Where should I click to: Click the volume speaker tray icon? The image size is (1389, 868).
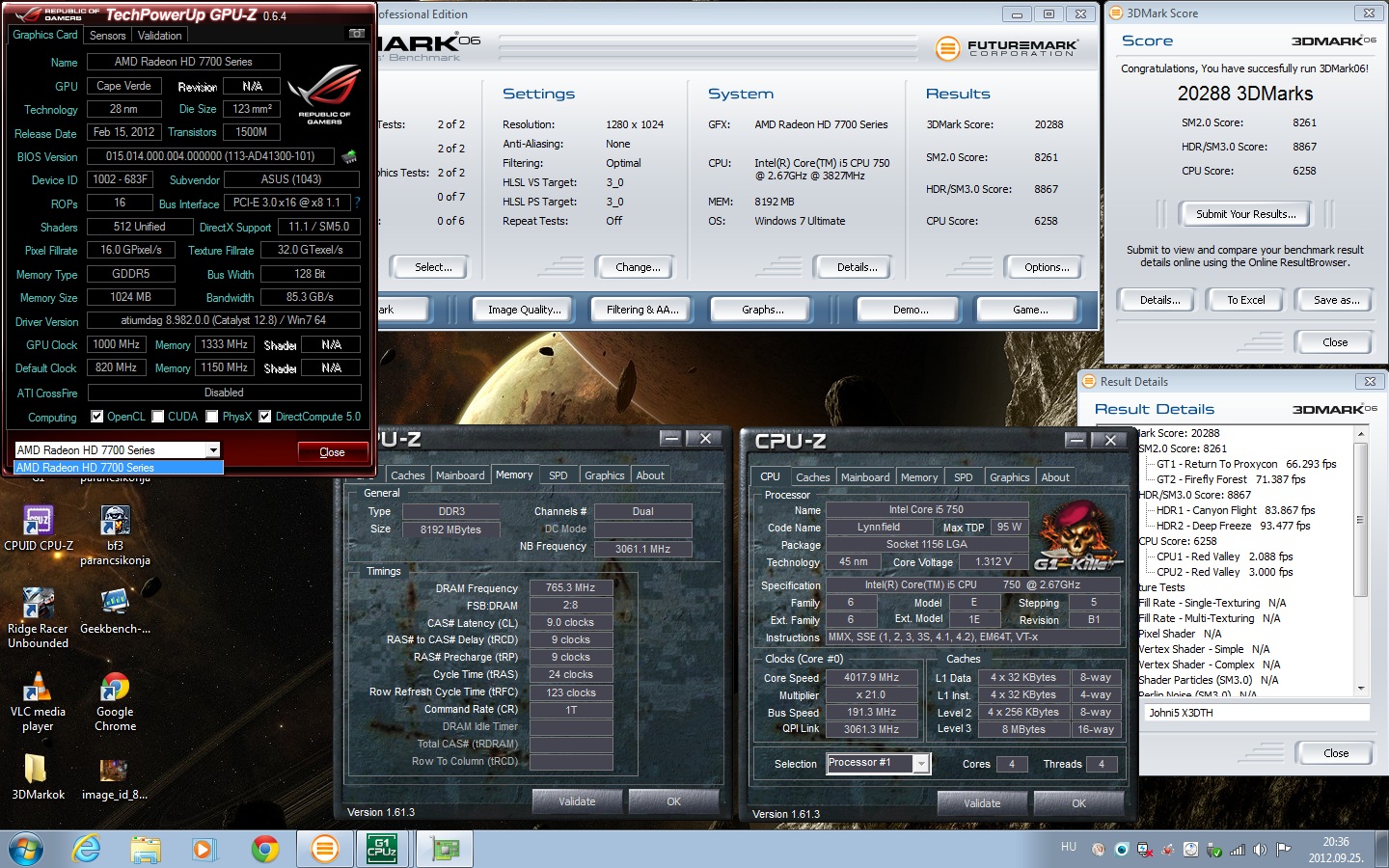[x=1260, y=850]
